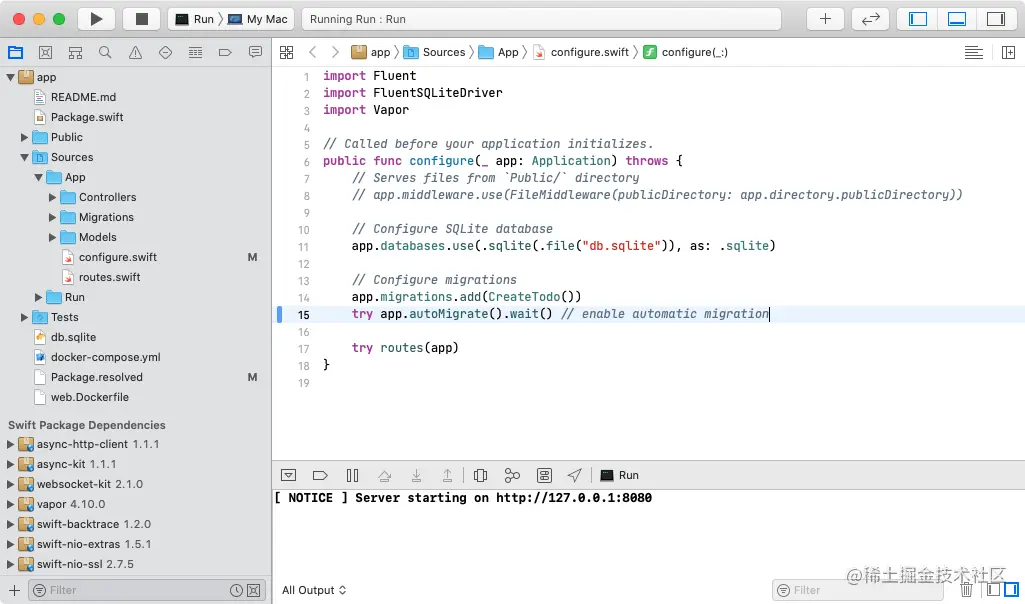This screenshot has height=604, width=1025.
Task: Show the console pane
Action: (1011, 590)
